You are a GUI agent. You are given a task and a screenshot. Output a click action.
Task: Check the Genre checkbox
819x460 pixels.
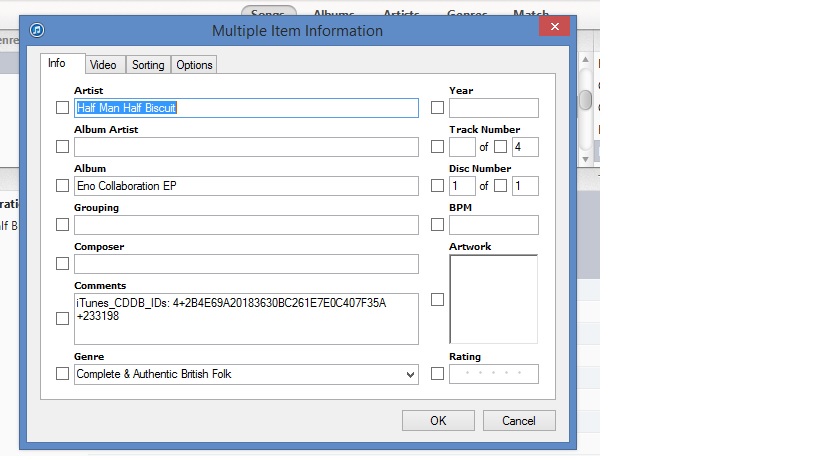click(x=62, y=374)
